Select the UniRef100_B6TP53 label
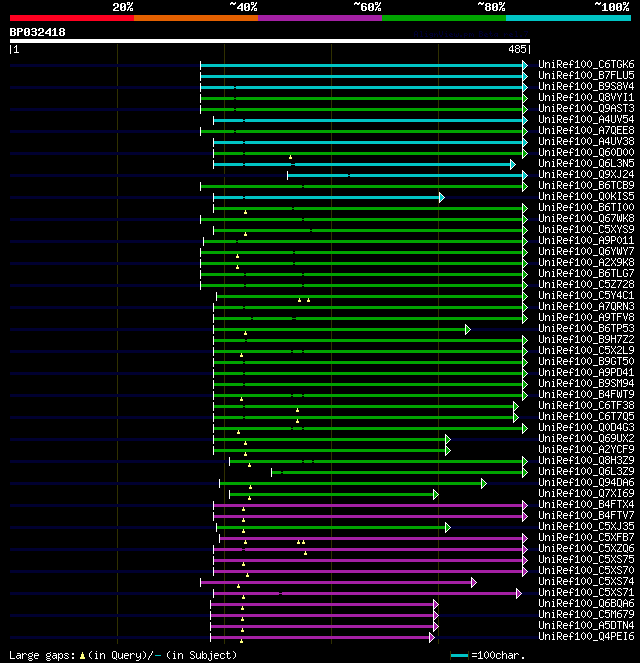640x663 pixels. pos(586,328)
